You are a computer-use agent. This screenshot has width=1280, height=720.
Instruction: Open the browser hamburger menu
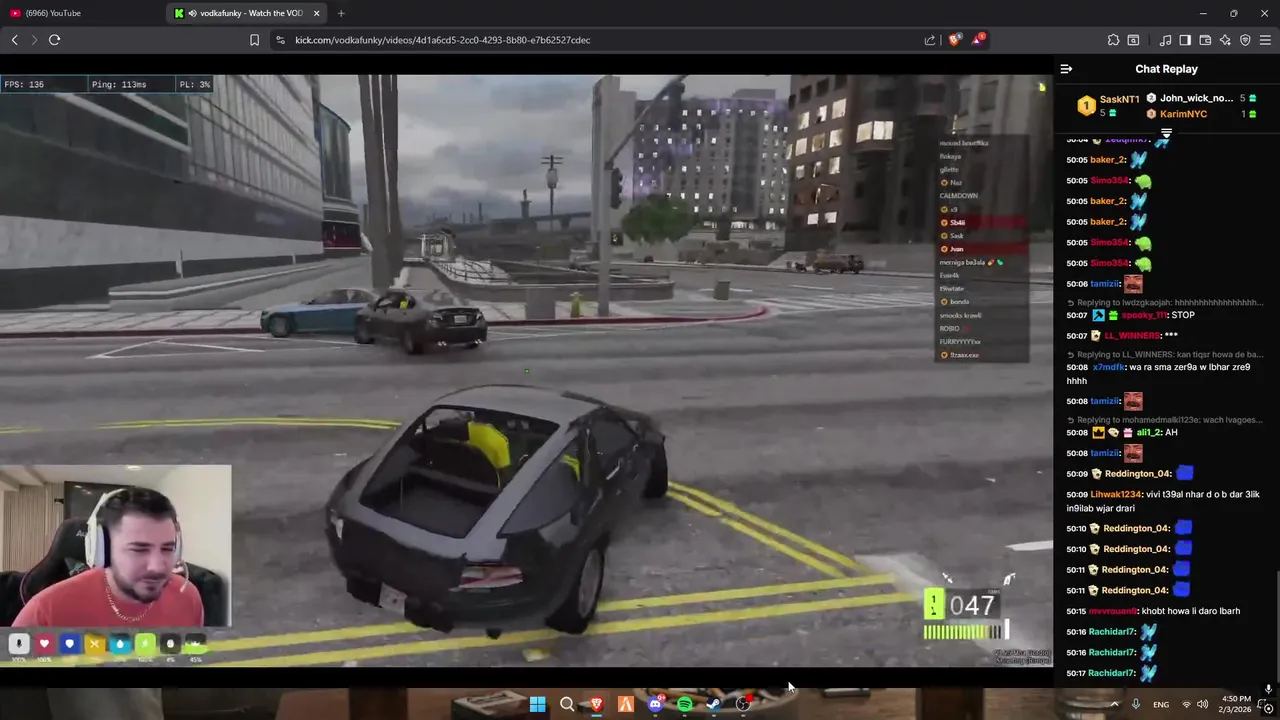1266,40
